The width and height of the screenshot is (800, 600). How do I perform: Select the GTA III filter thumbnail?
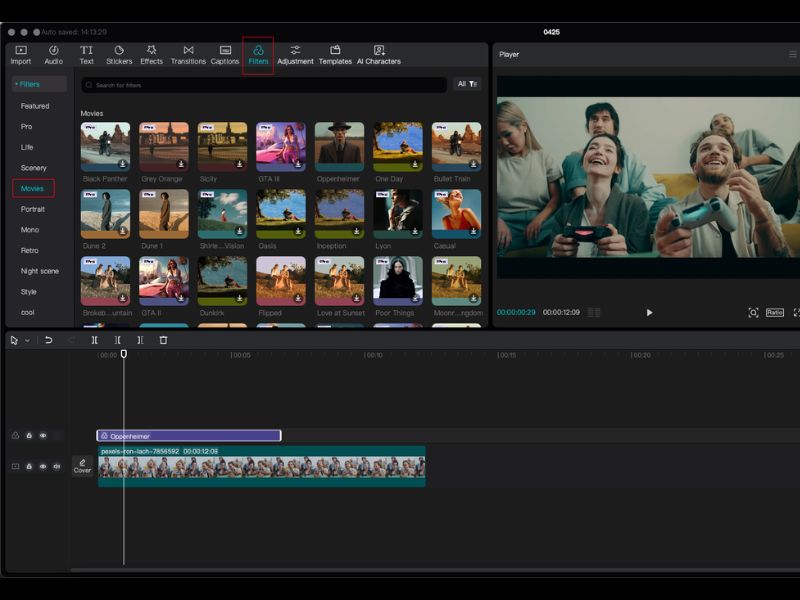[x=281, y=146]
